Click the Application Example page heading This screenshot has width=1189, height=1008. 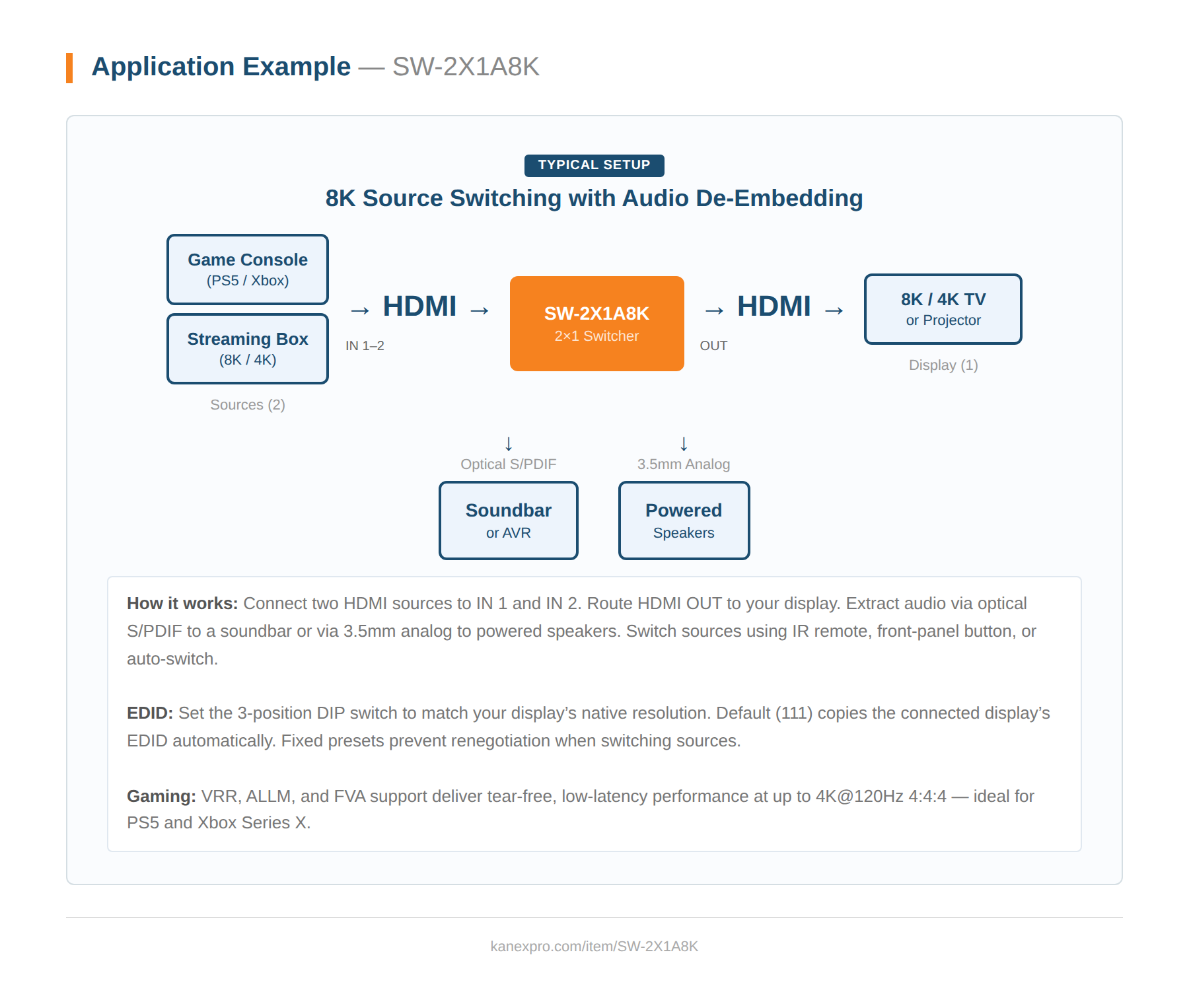click(316, 67)
